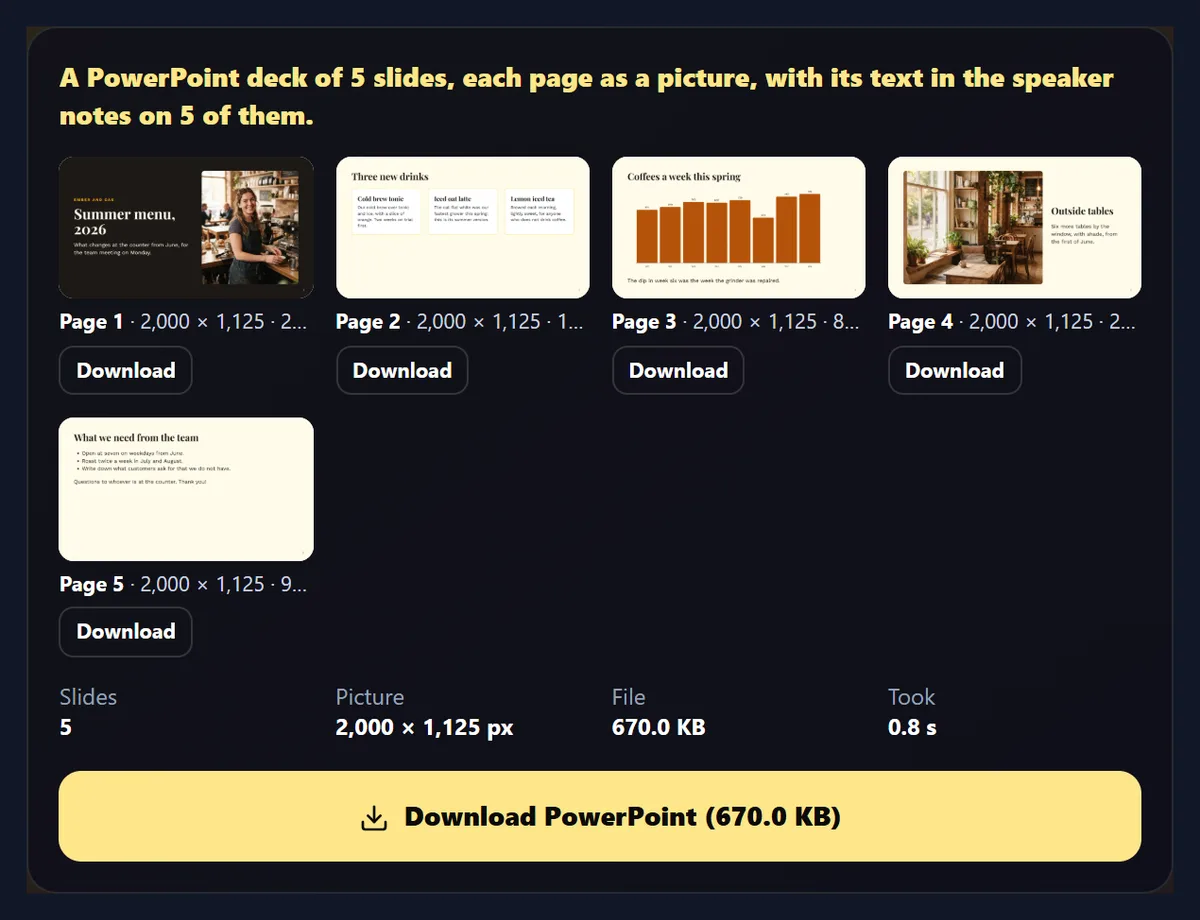The image size is (1200, 920).
Task: Click the slide count value 5
Action: coord(66,727)
